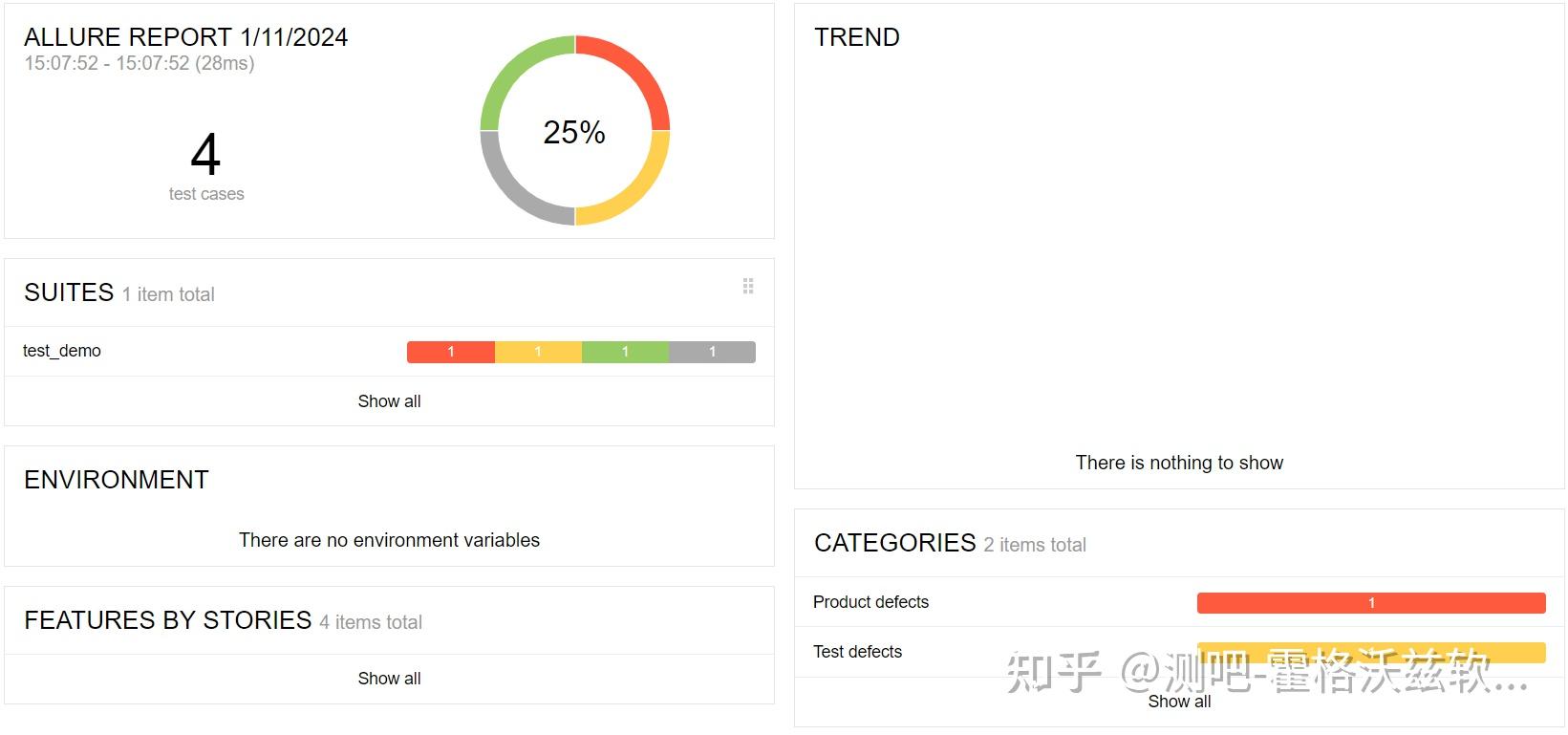
Task: Click the red Product defects bar
Action: tap(1370, 603)
